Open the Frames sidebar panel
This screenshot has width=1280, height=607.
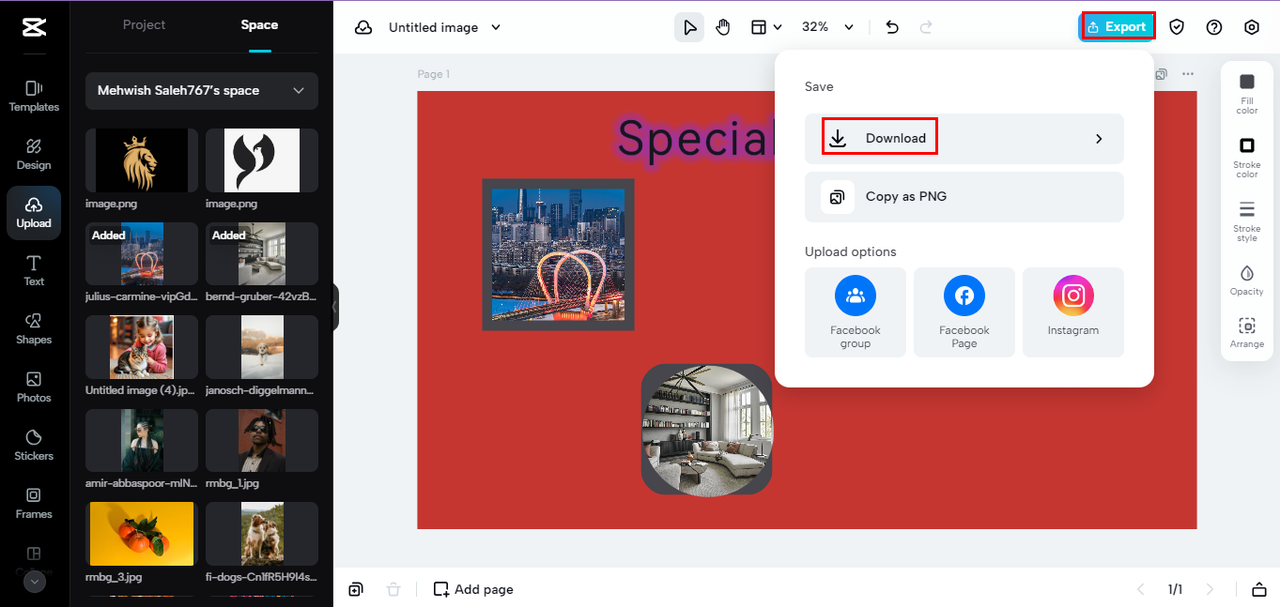click(34, 502)
